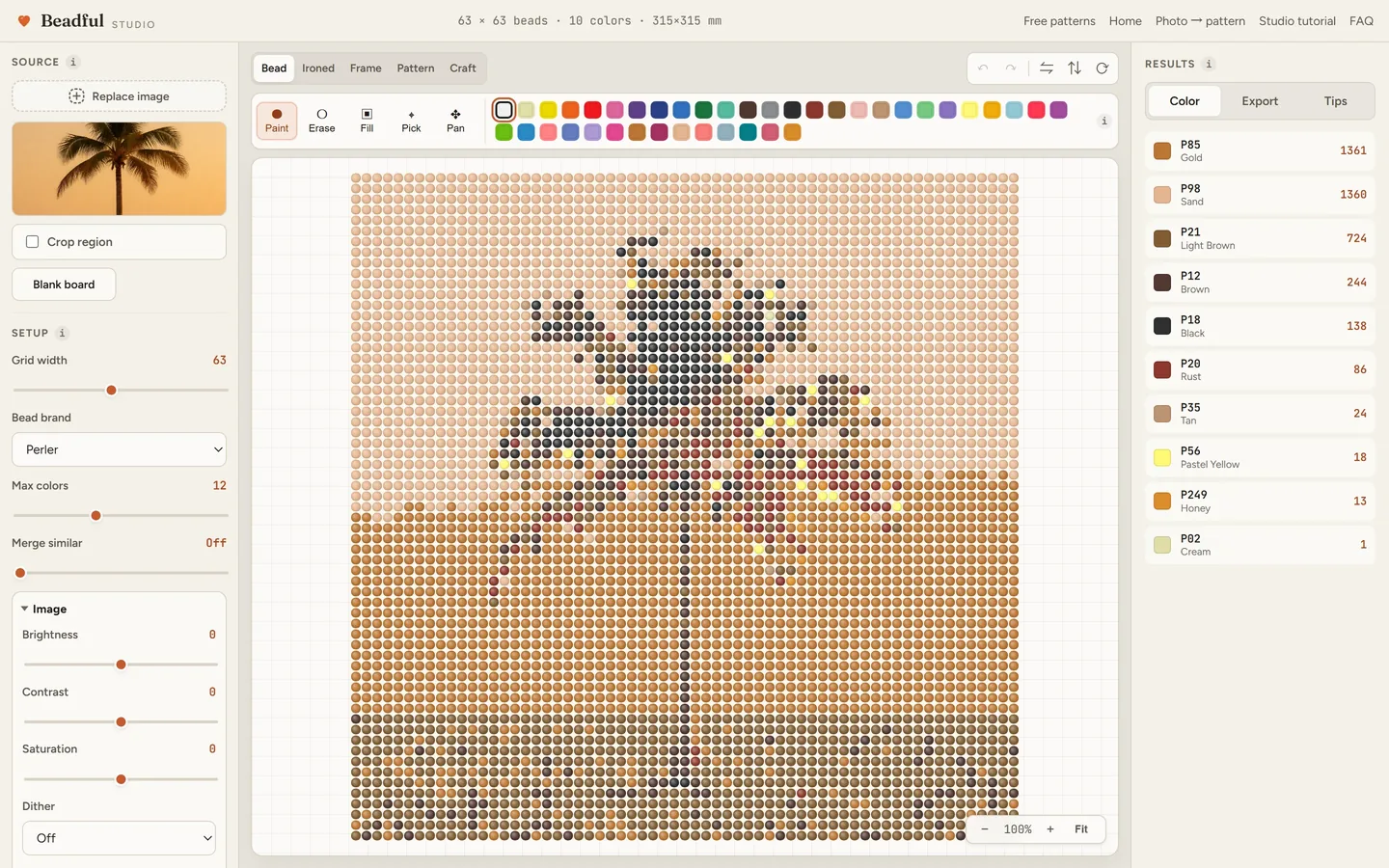Activate the Pick color tool
1389x868 pixels.
pos(411,121)
